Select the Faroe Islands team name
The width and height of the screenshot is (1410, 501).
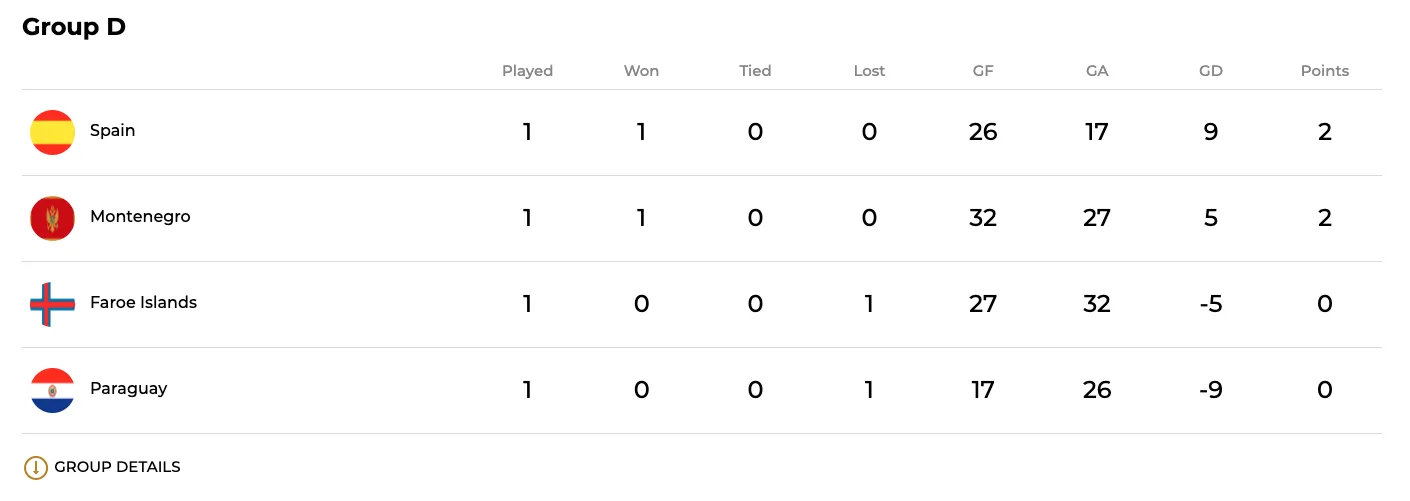click(x=143, y=302)
